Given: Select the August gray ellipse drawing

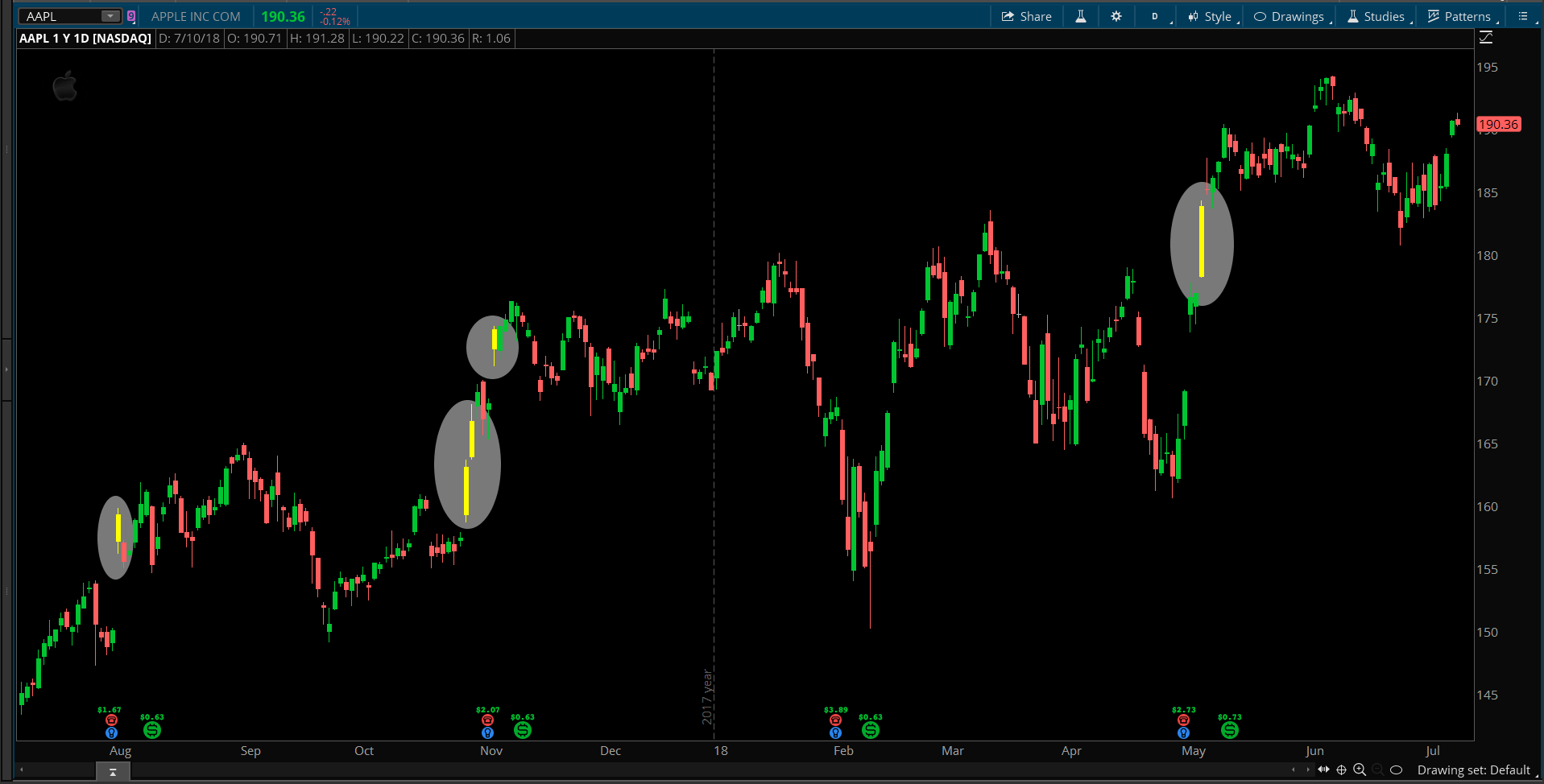Looking at the screenshot, I should click(x=115, y=538).
